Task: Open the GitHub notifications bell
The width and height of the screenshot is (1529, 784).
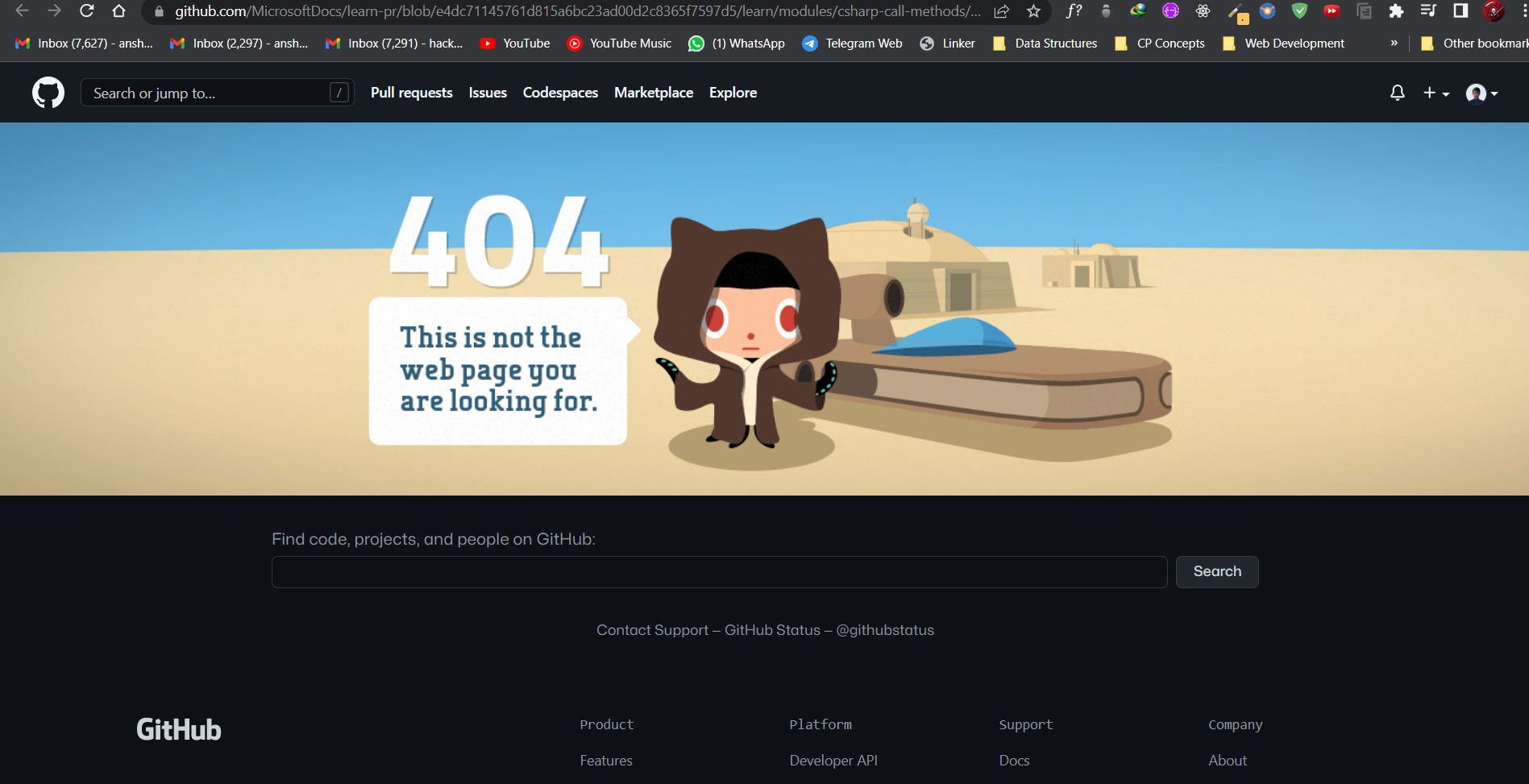Action: coord(1398,93)
